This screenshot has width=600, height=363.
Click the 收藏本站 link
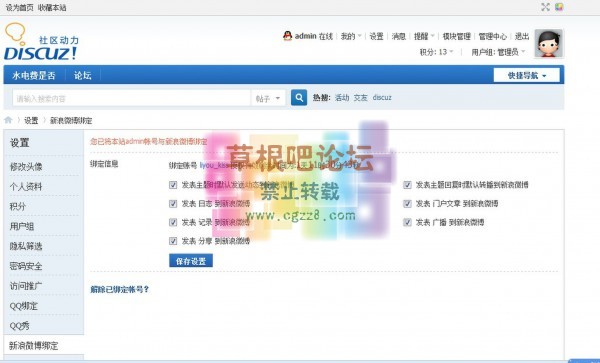[52, 7]
